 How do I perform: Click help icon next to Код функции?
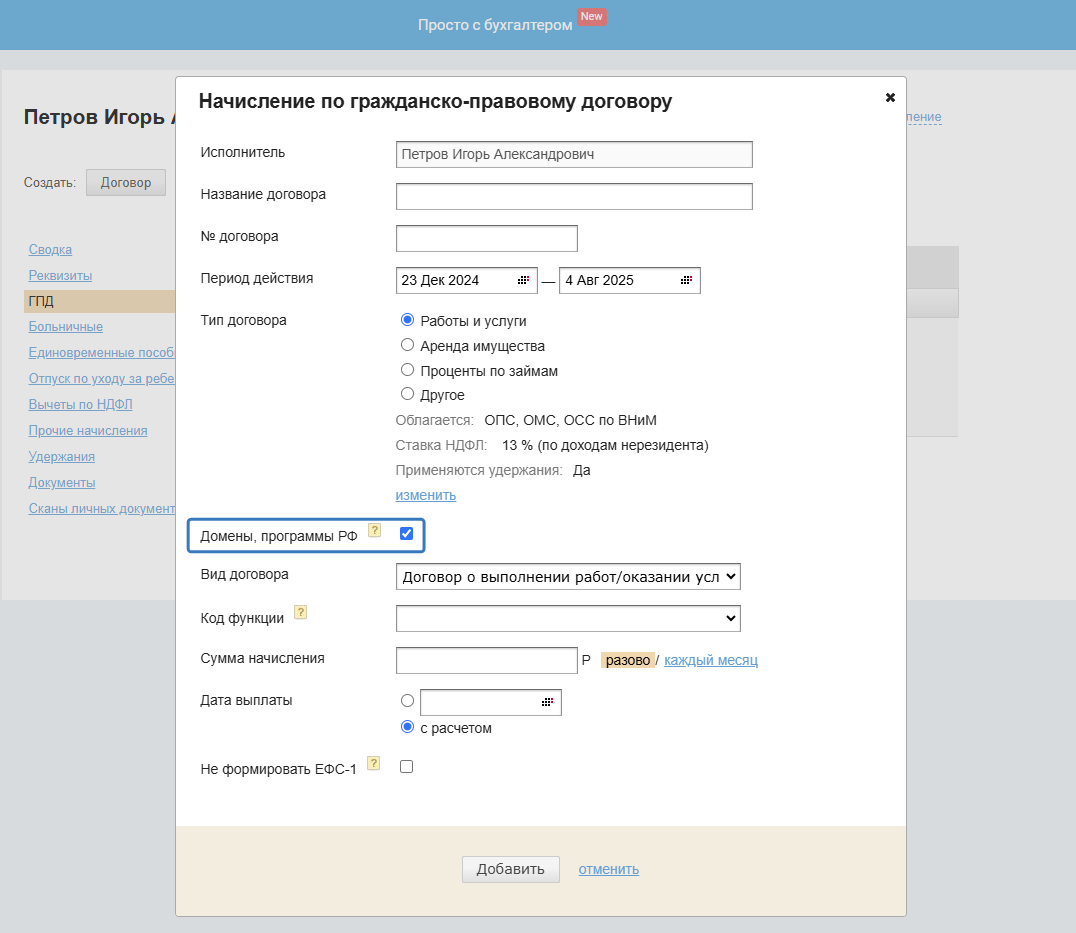tap(300, 612)
